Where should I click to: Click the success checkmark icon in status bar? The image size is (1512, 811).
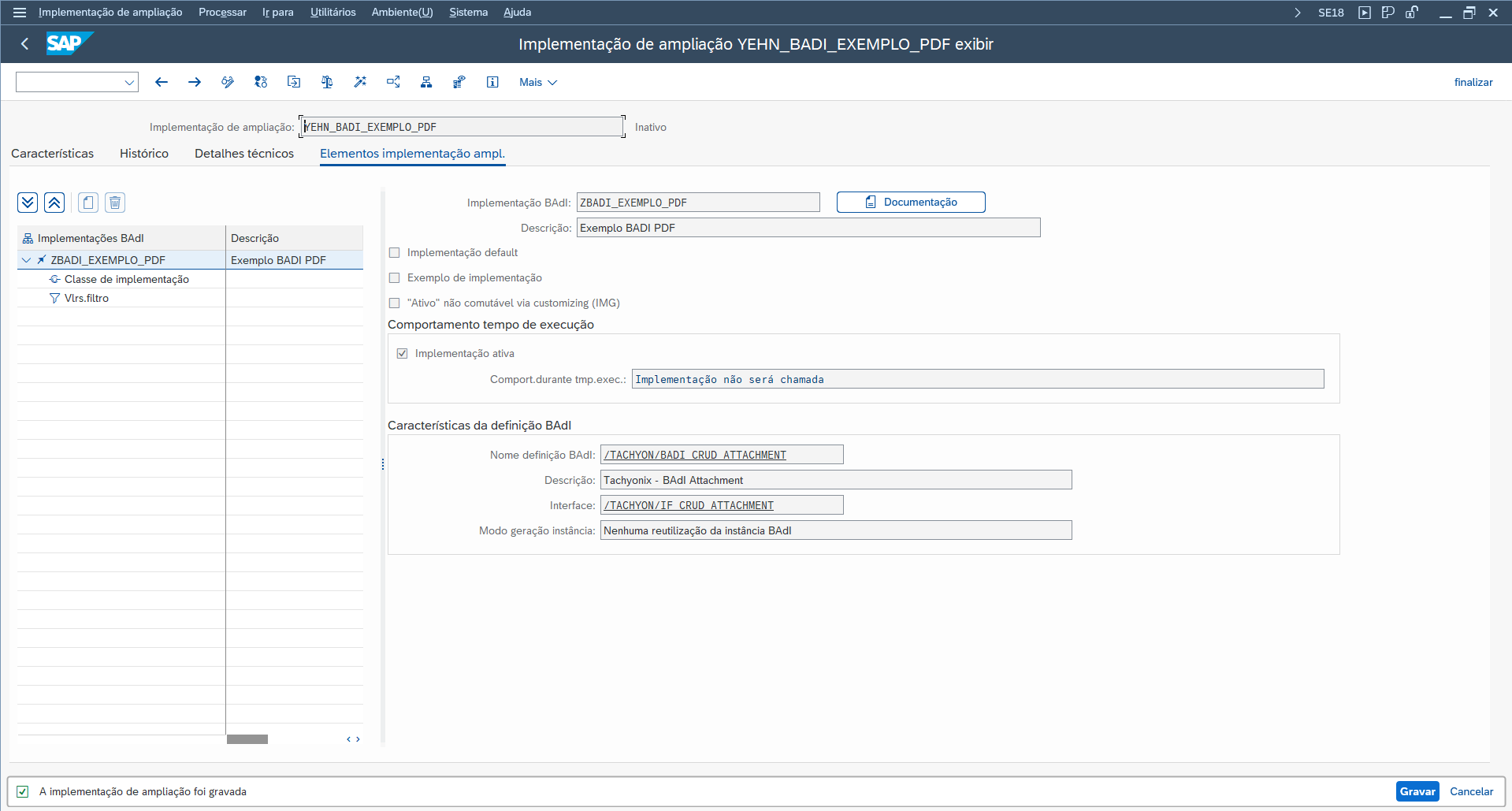[x=23, y=791]
